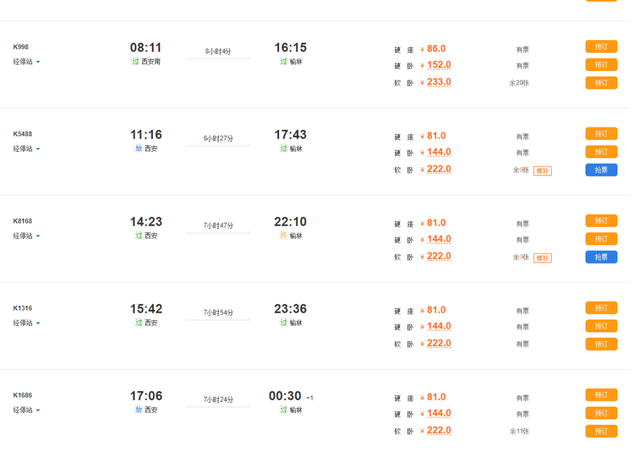Image resolution: width=640 pixels, height=452 pixels.
Task: Expand the 经停站 stops list for K998
Action: pyautogui.click(x=27, y=62)
